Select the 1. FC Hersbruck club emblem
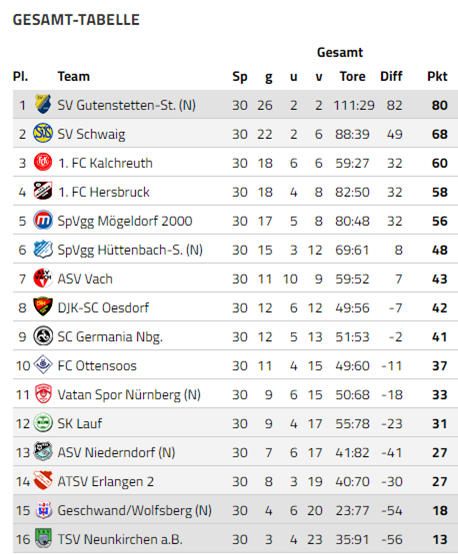Image resolution: width=458 pixels, height=555 pixels. [x=43, y=191]
